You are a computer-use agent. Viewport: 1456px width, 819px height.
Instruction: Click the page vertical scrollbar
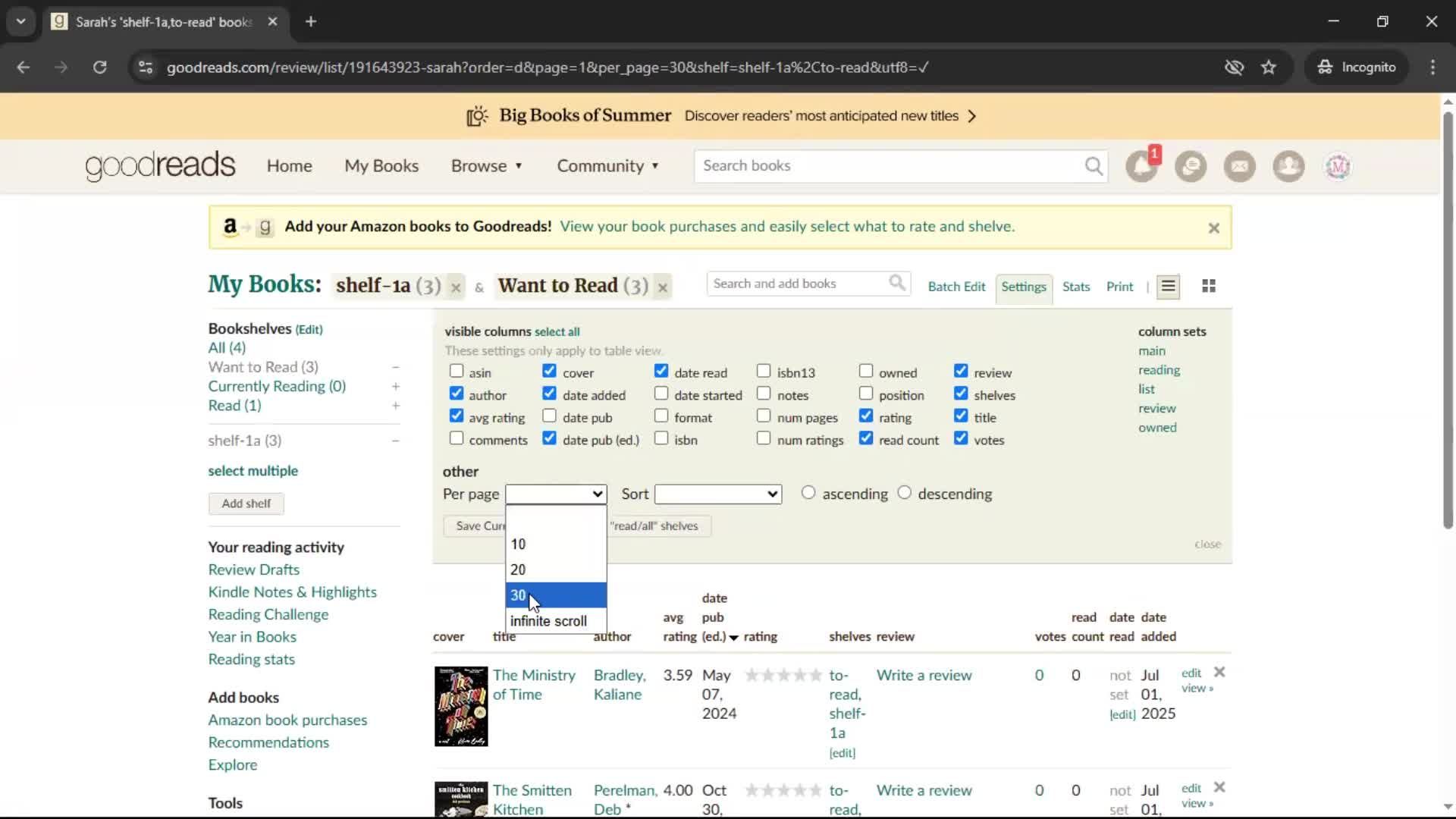tap(1448, 318)
